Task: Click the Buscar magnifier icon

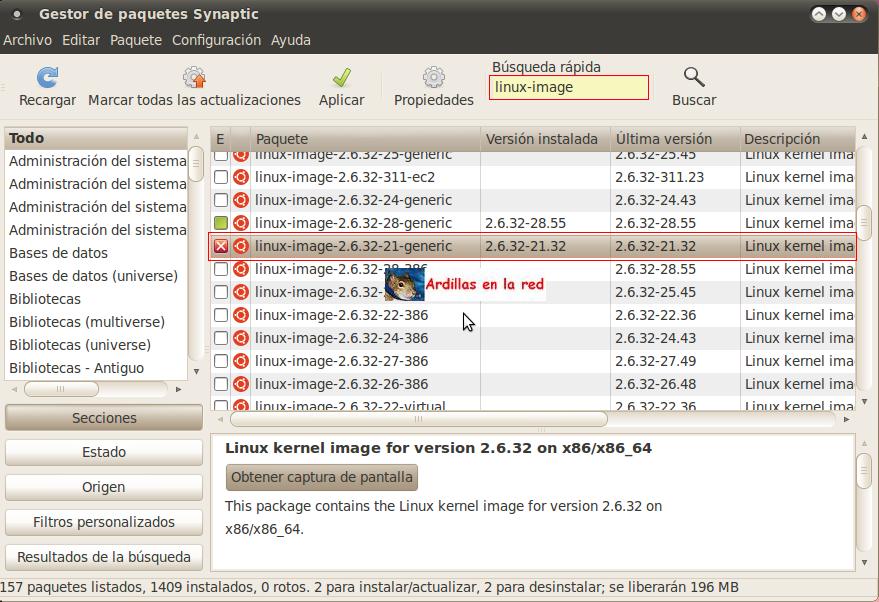Action: 693,77
